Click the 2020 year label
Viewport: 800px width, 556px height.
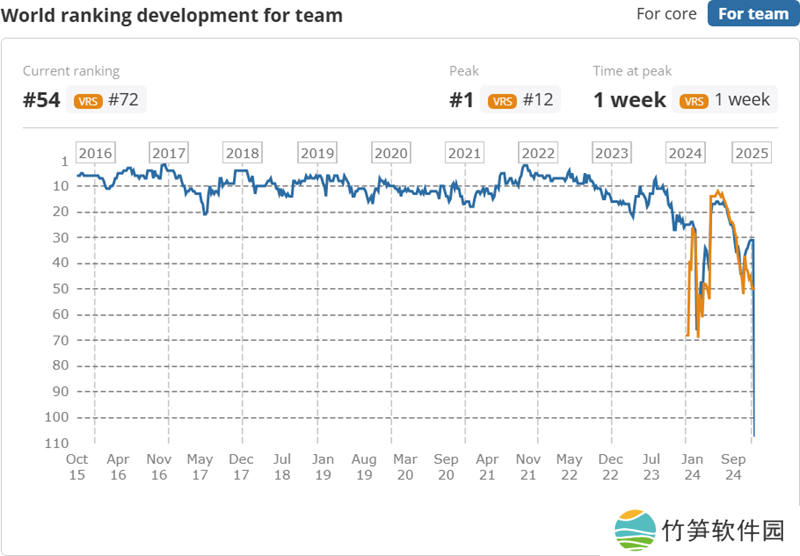390,153
